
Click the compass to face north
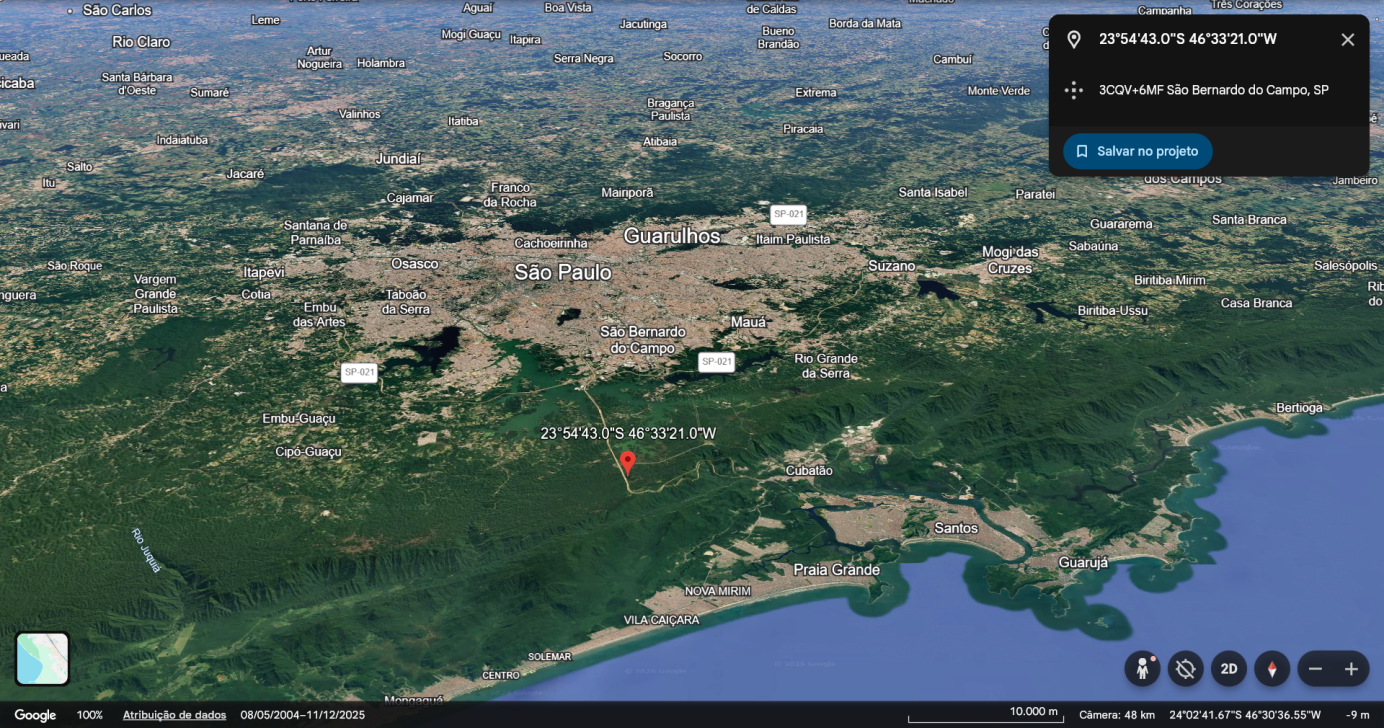click(1272, 668)
